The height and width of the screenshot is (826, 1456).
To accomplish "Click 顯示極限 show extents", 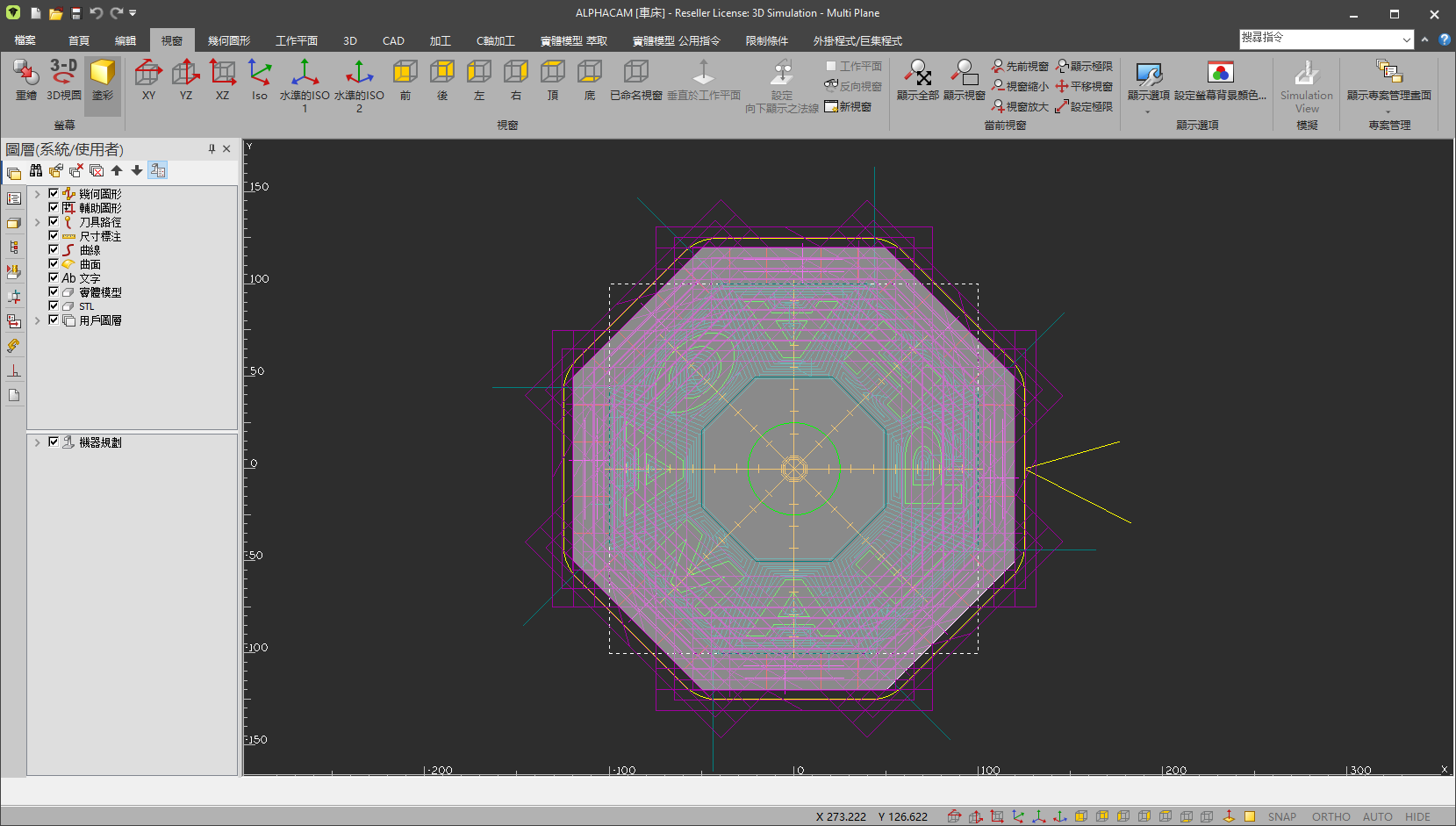I will click(x=1084, y=66).
